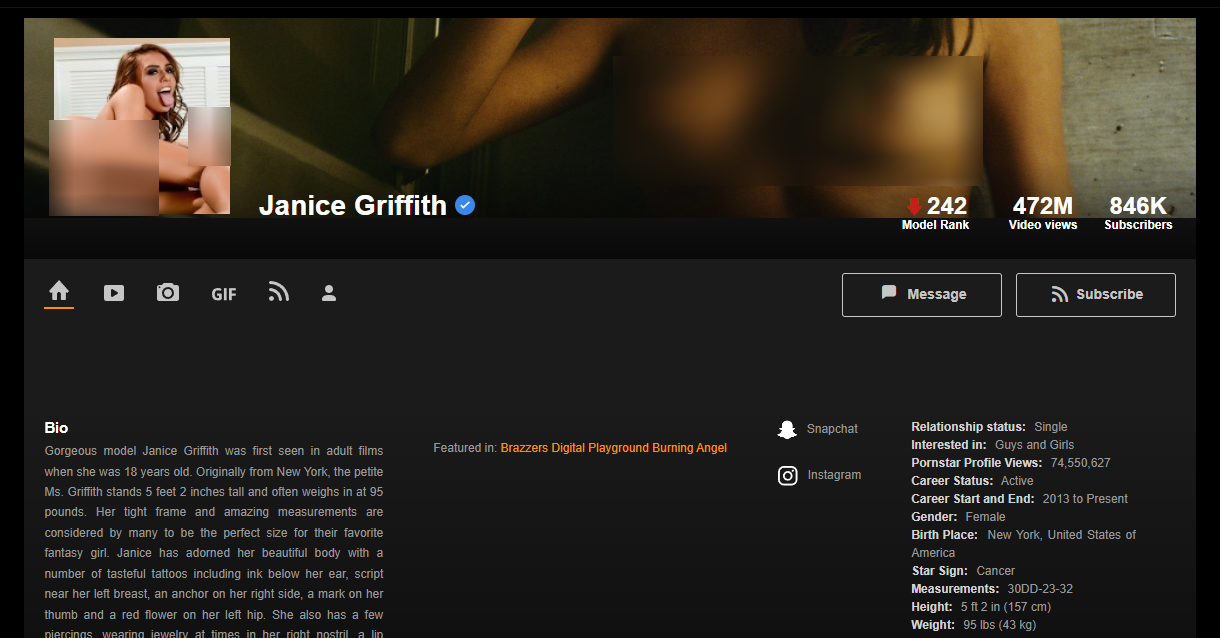Open the feed icon in the tab row
The width and height of the screenshot is (1220, 638).
(279, 292)
